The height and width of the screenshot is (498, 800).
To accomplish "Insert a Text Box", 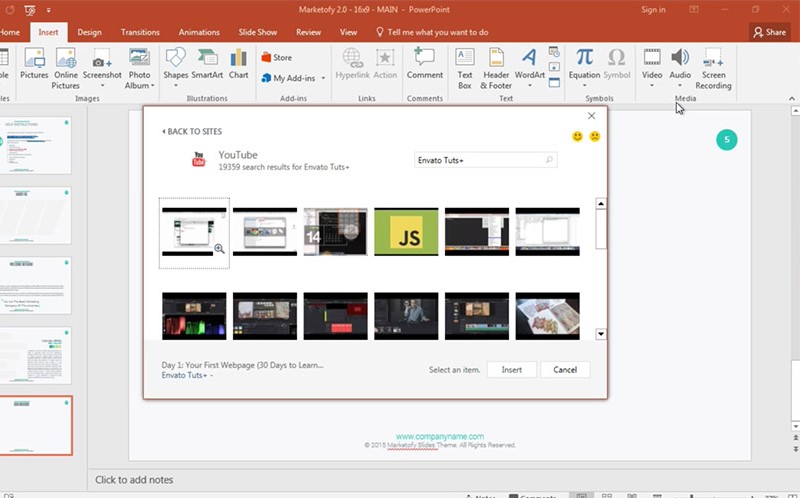I will coord(465,68).
